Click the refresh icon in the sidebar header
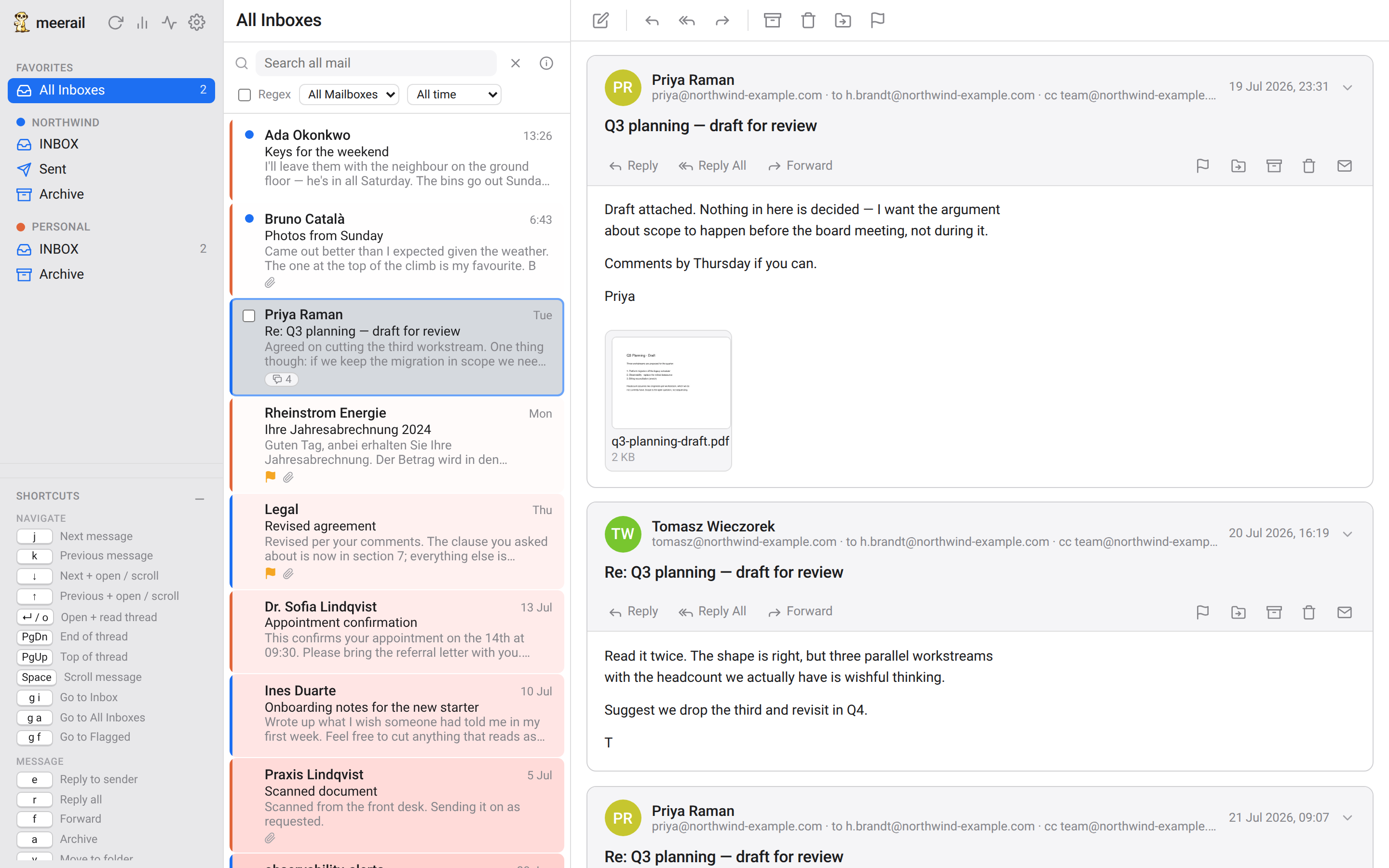1389x868 pixels. (x=115, y=22)
